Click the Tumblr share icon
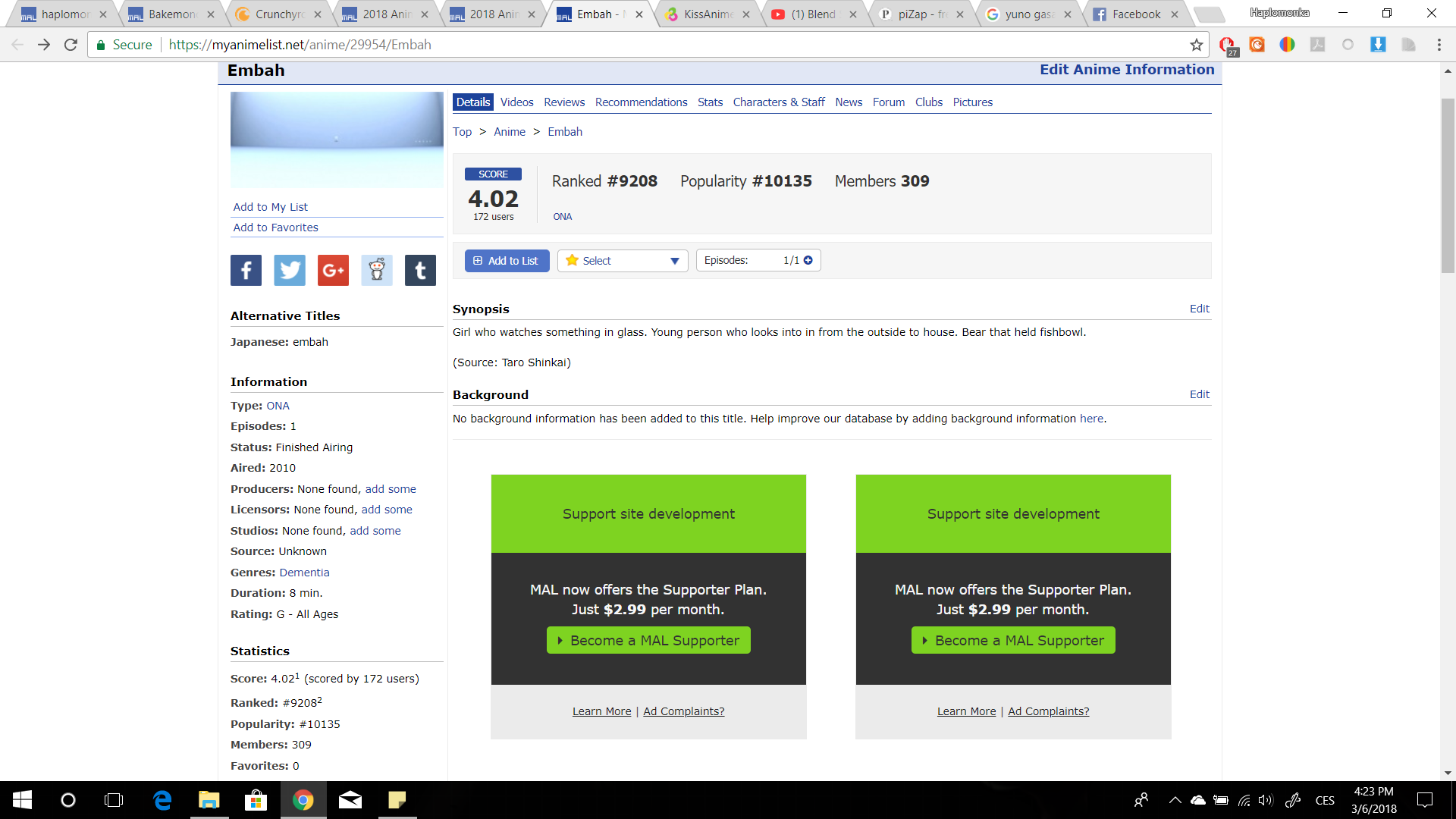 coord(420,270)
